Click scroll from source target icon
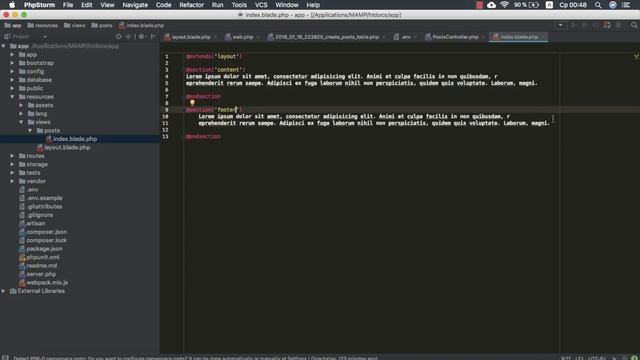This screenshot has width=640, height=360. pos(118,37)
